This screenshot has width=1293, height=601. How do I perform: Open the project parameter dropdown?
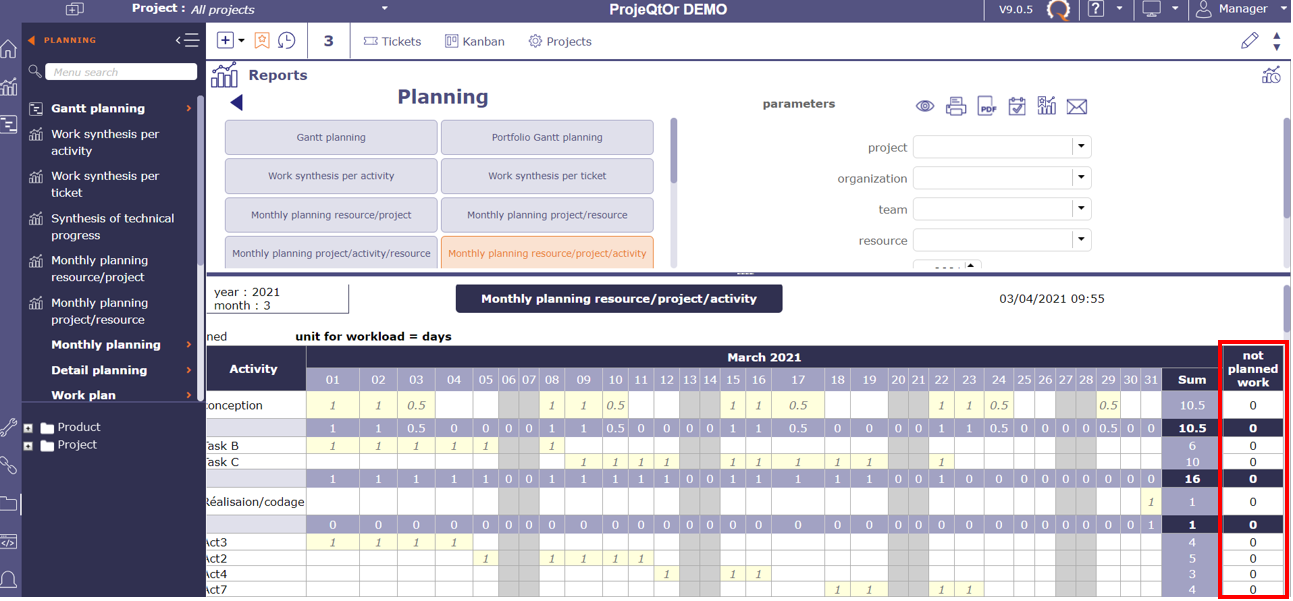(x=1081, y=147)
